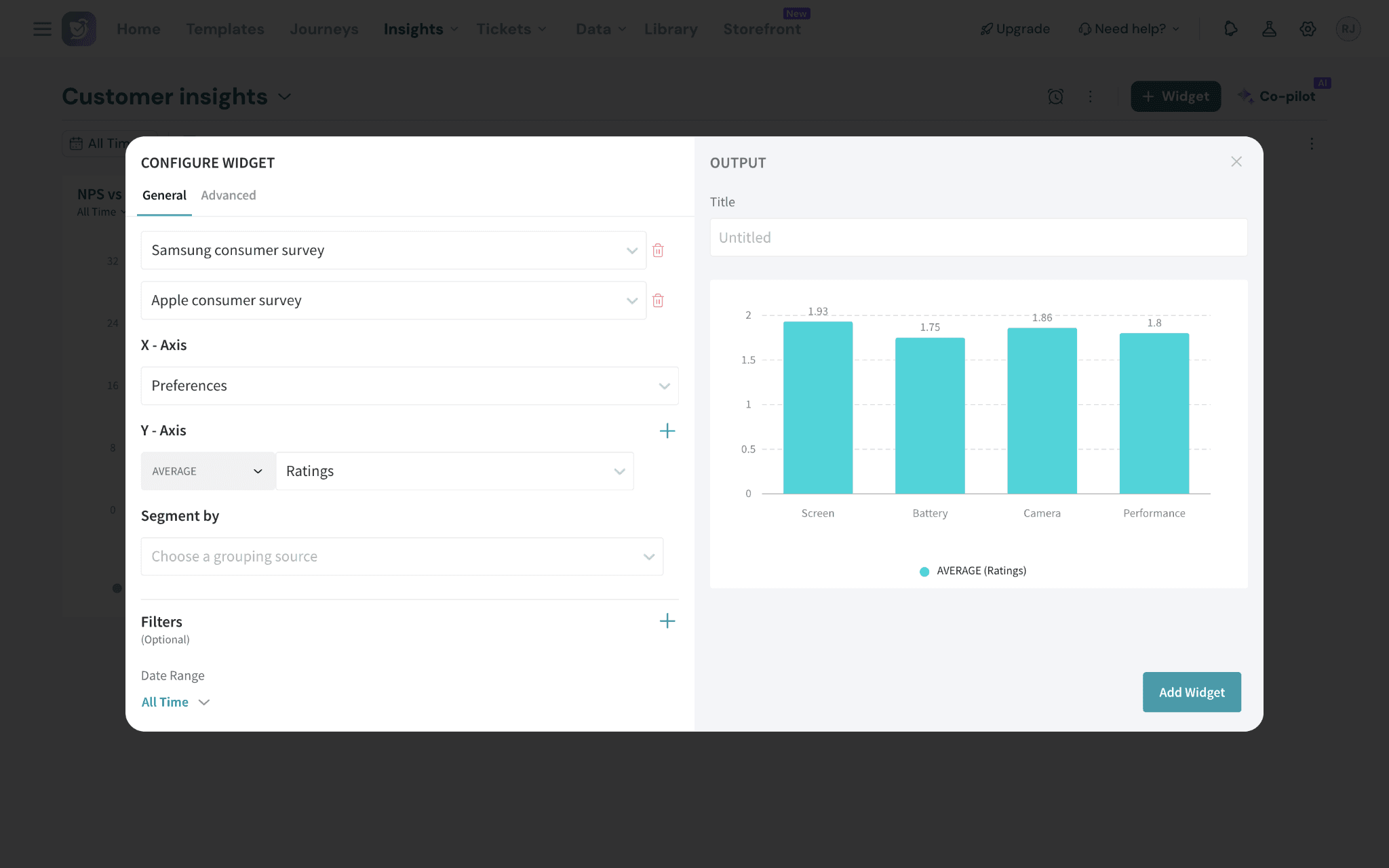Click the Title input field
This screenshot has width=1389, height=868.
point(979,237)
